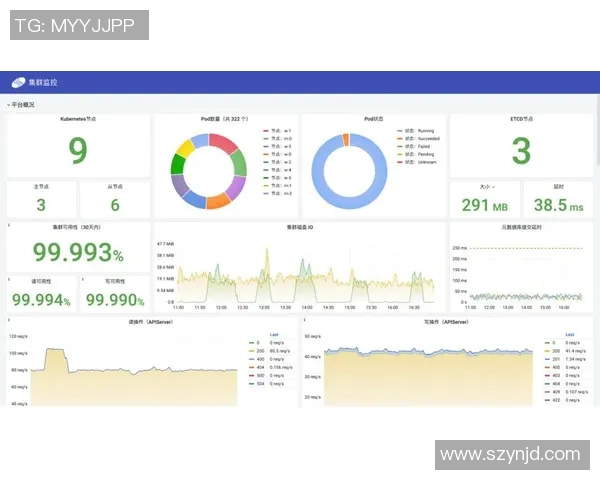Open the 集群磁盘 IO panel title
This screenshot has height=480, width=600.
point(300,228)
